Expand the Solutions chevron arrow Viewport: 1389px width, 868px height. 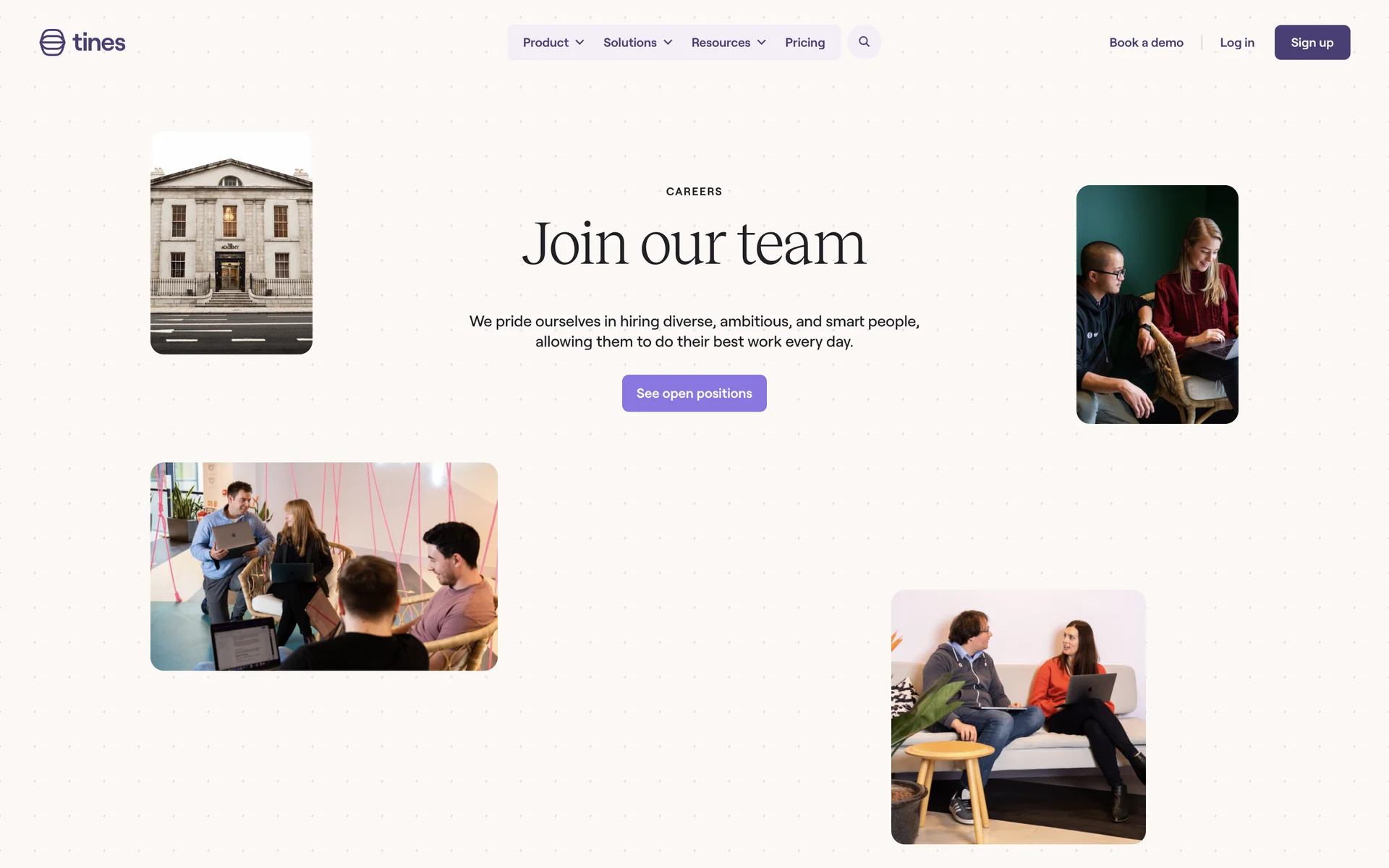pyautogui.click(x=668, y=43)
